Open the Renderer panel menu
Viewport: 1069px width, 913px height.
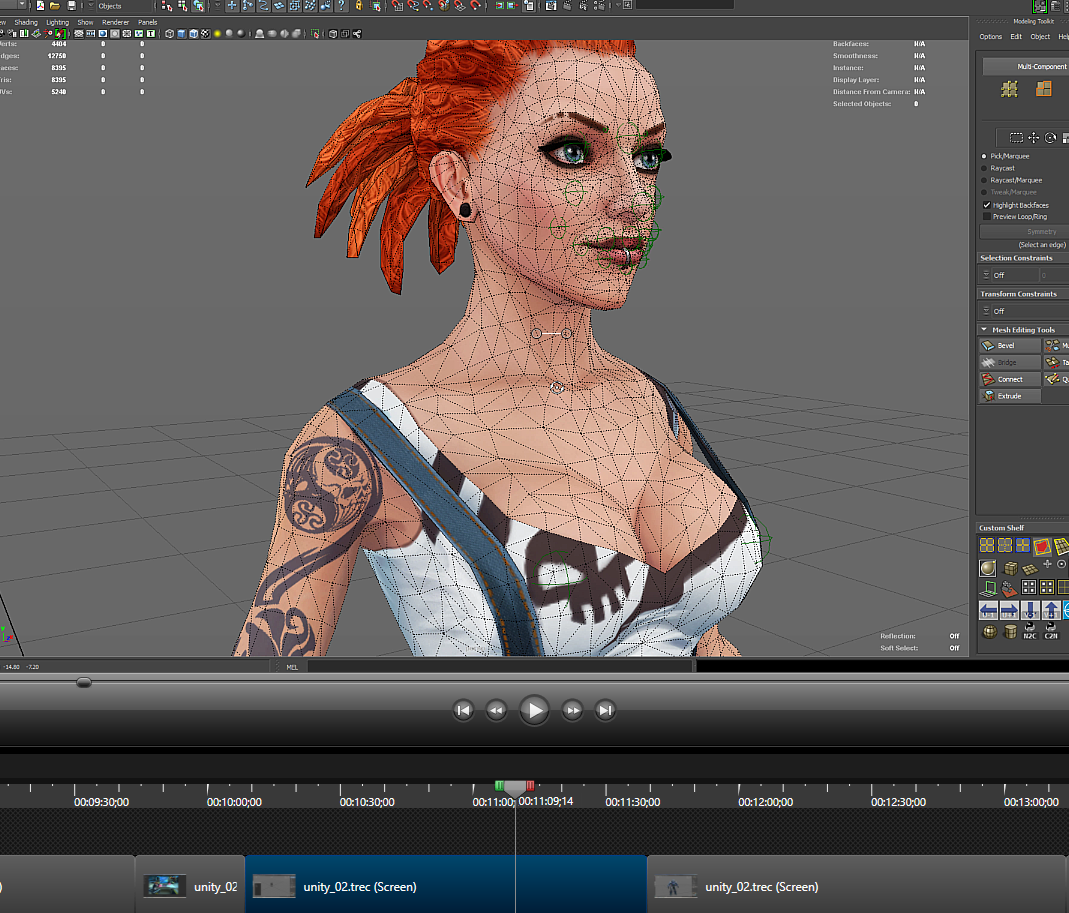point(115,23)
